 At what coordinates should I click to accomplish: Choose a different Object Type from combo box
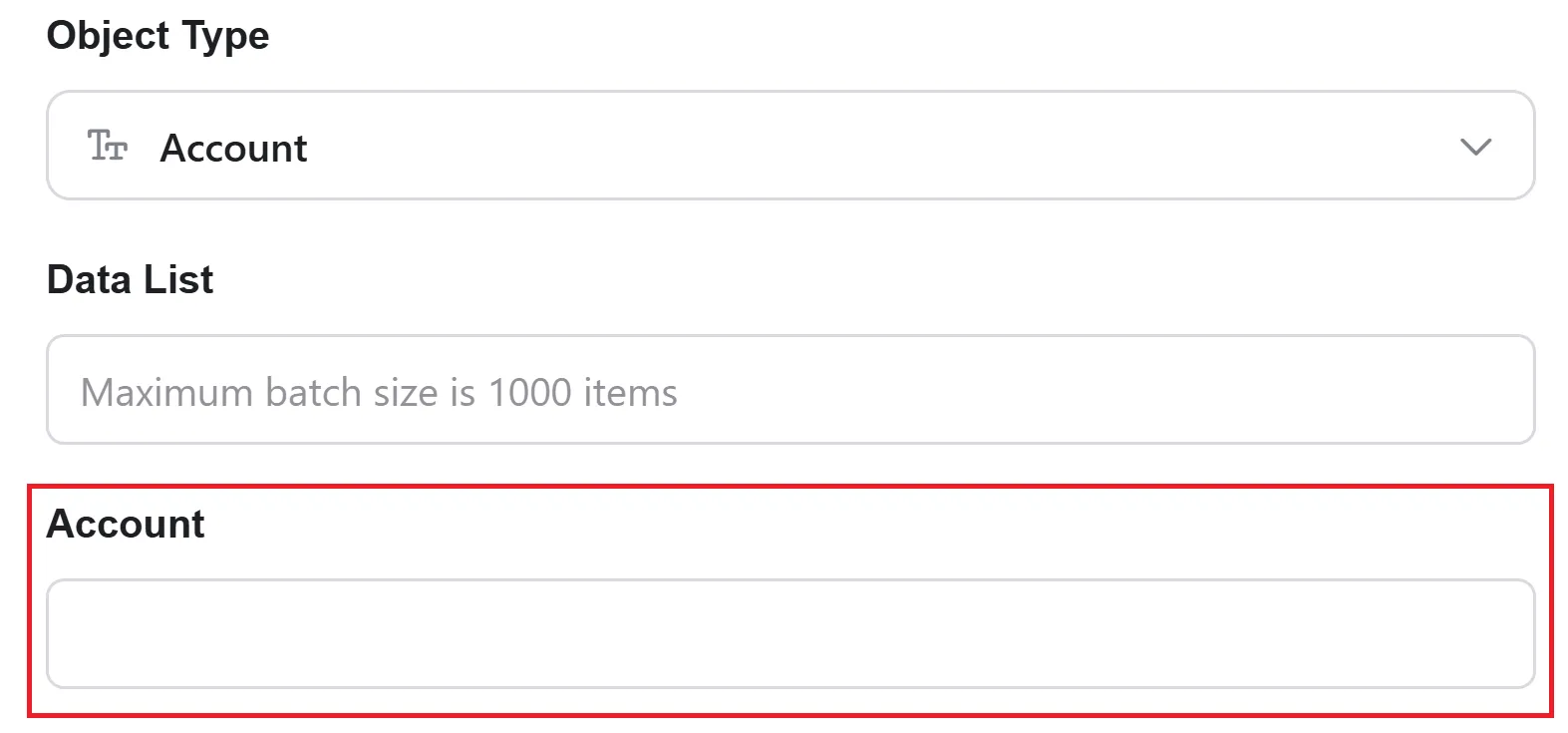click(790, 146)
